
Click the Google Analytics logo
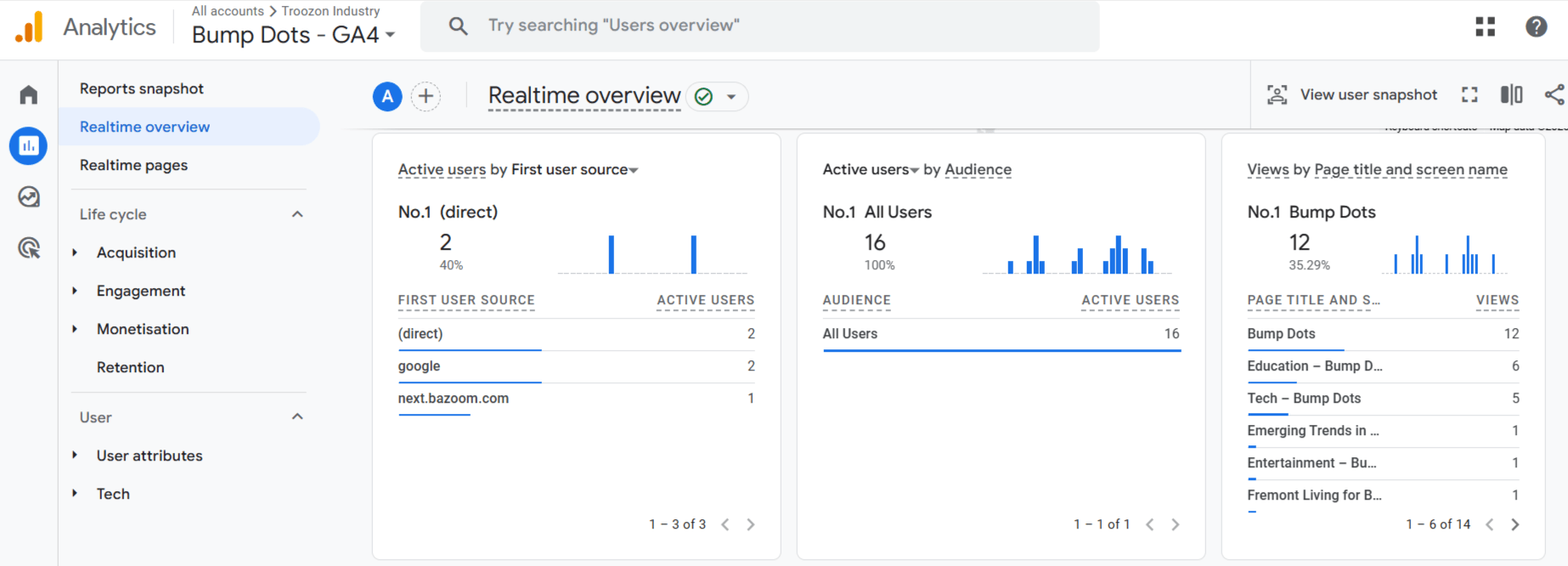pos(30,27)
